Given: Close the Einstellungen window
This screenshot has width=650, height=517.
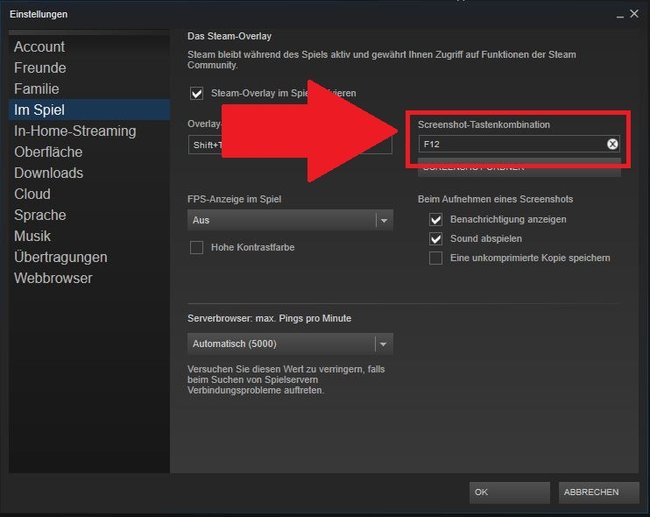Looking at the screenshot, I should click(634, 14).
